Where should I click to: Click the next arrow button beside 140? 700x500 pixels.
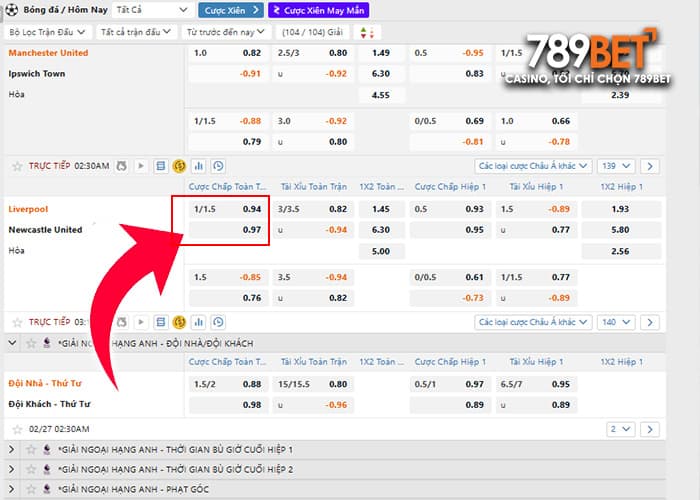[650, 322]
